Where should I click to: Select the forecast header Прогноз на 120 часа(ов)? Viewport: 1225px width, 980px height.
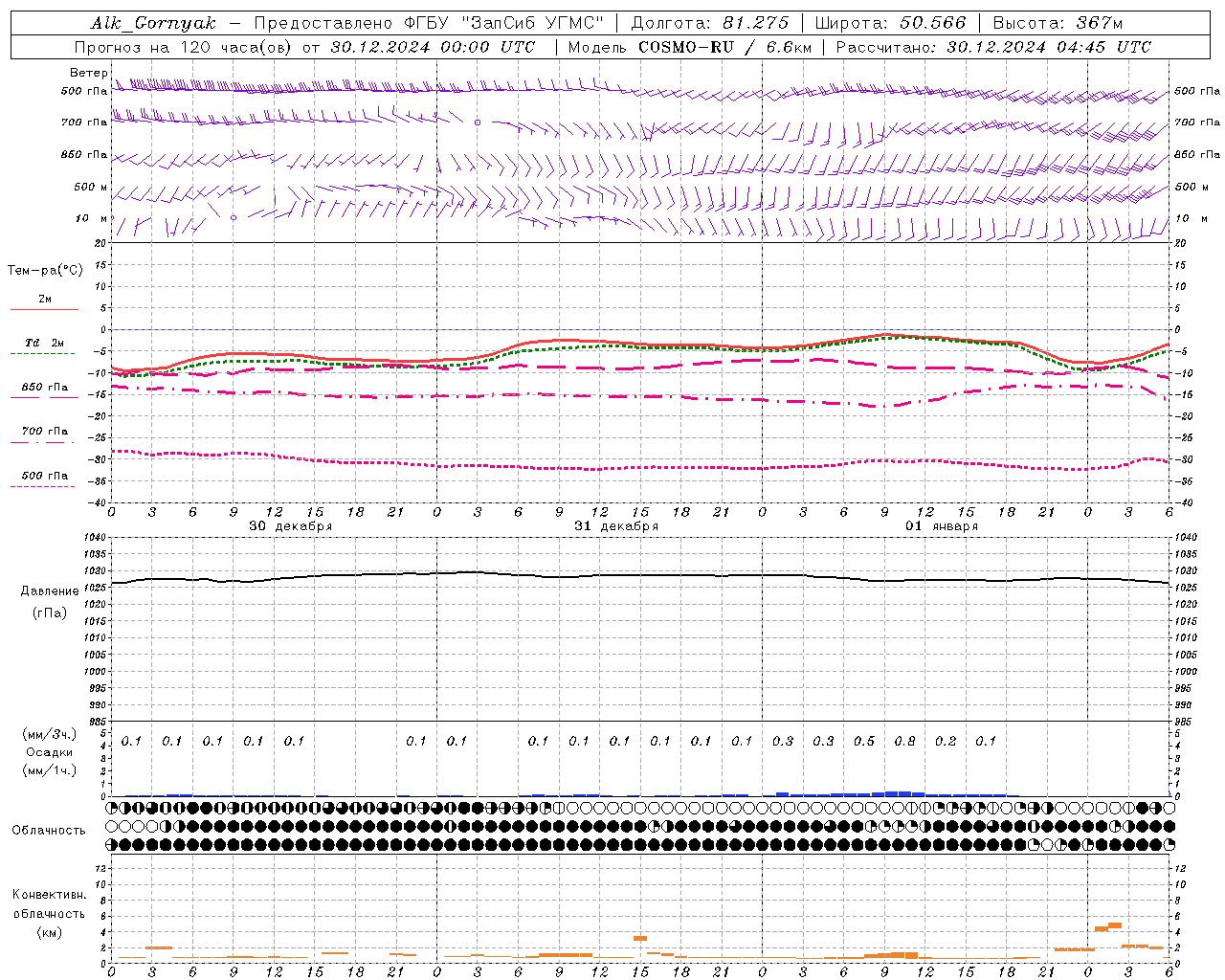[186, 47]
